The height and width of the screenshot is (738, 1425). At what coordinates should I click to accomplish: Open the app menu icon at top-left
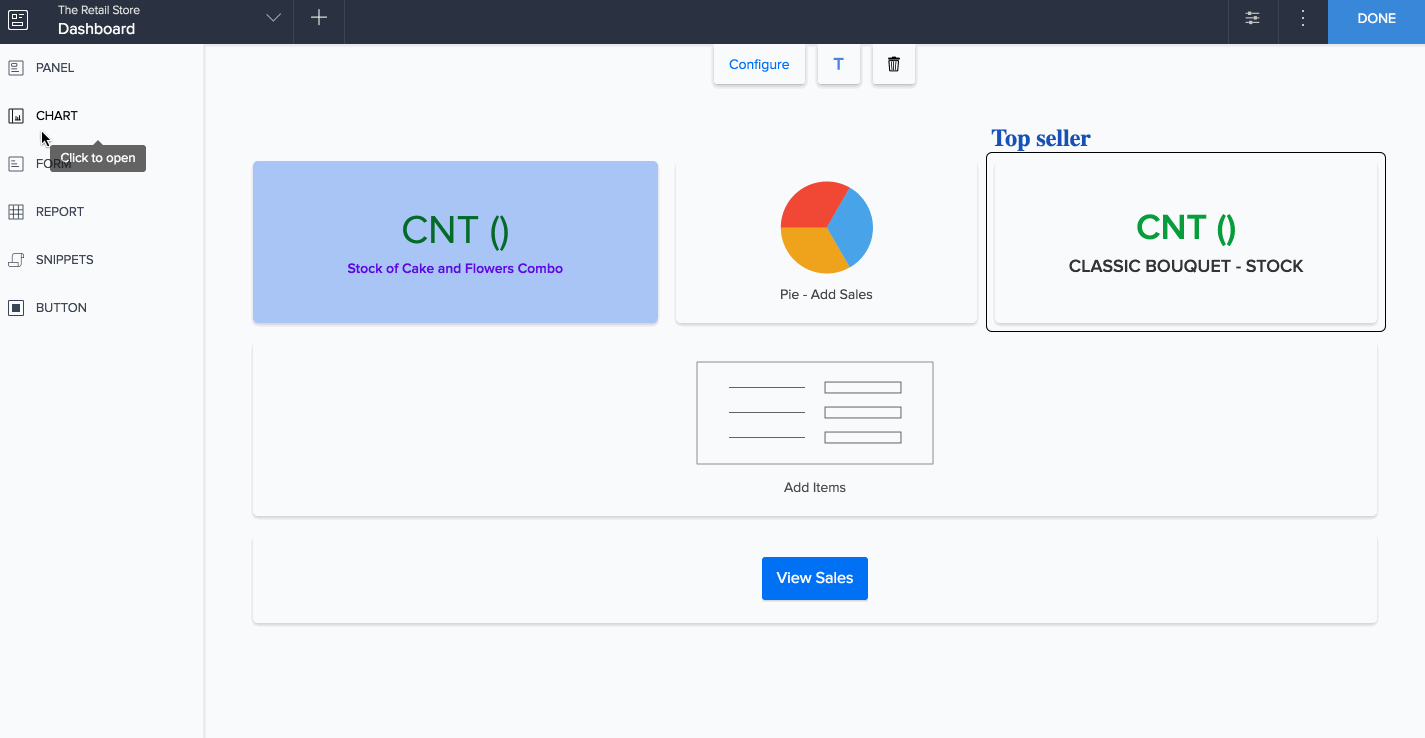18,19
